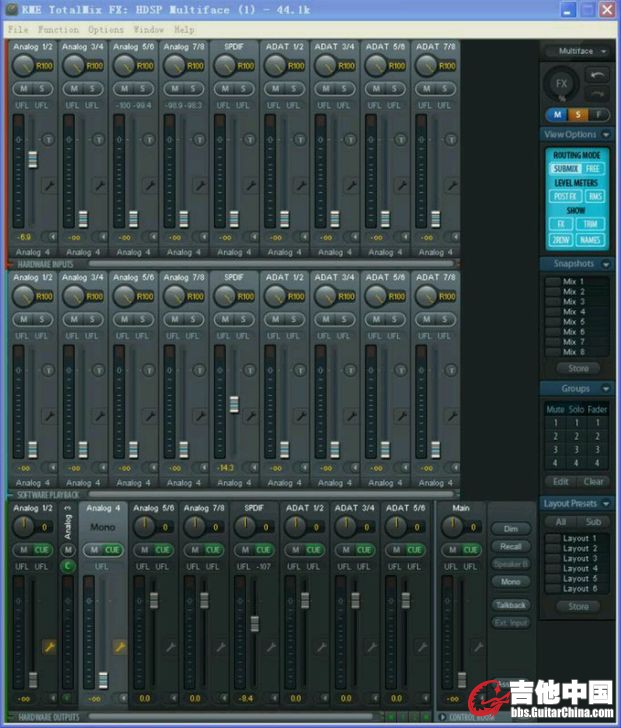Viewport: 621px width, 728px height.
Task: Expand the View Options panel arrow
Action: (606, 135)
